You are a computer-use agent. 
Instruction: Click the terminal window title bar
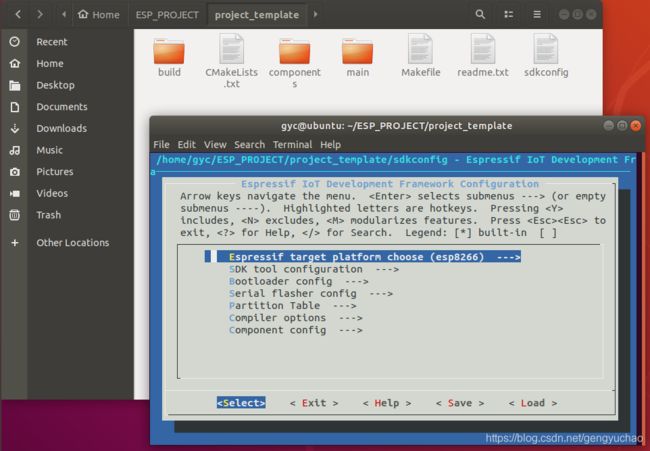tap(396, 126)
